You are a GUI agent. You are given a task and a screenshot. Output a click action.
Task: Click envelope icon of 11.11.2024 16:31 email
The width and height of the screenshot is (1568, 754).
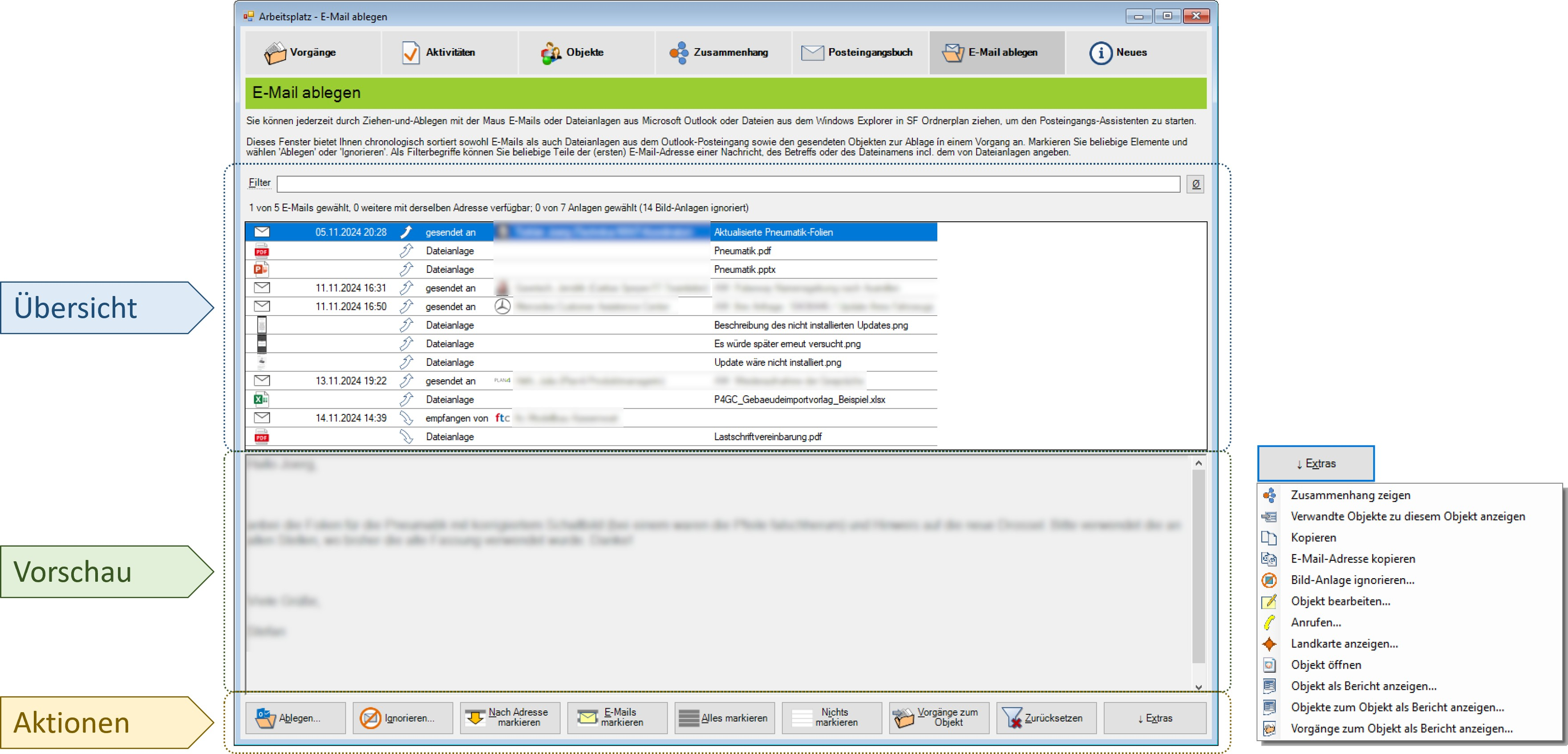pyautogui.click(x=262, y=287)
